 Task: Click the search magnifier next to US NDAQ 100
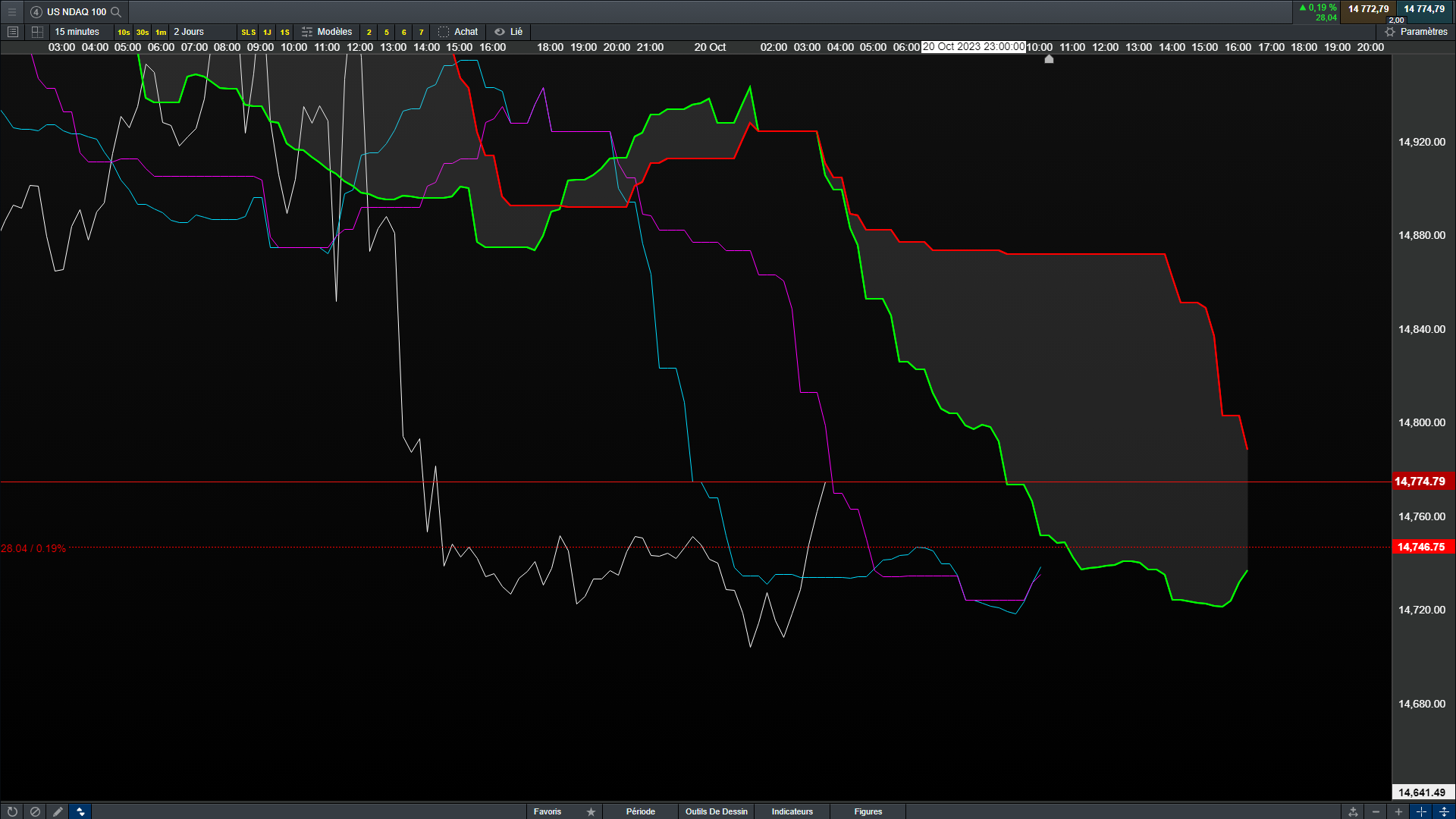[x=116, y=11]
